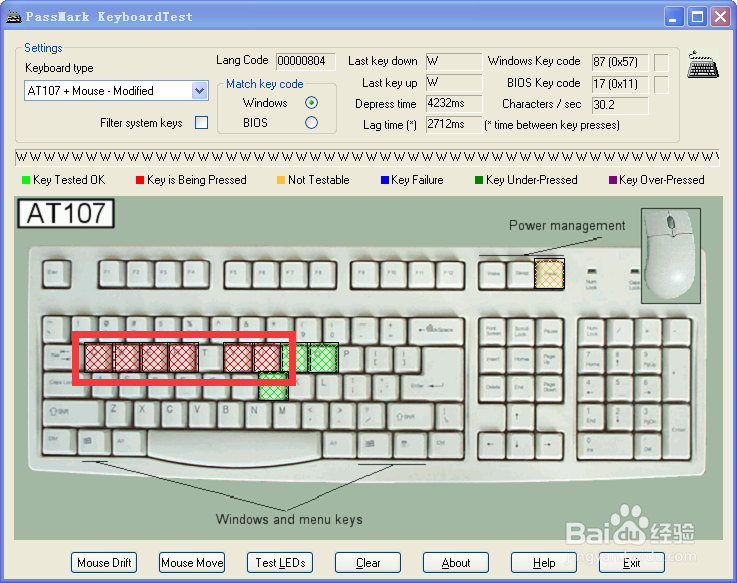Click the red Key is Being Pressed swatch
The image size is (737, 583).
pyautogui.click(x=140, y=180)
